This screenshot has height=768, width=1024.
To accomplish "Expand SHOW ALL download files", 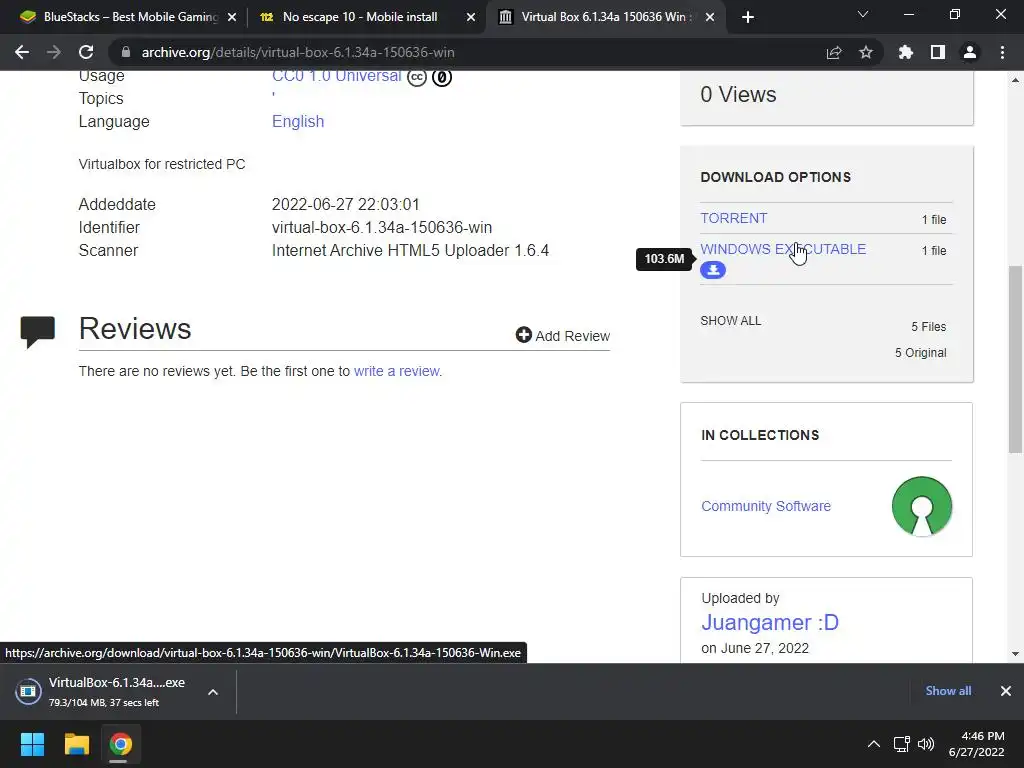I will click(x=731, y=321).
